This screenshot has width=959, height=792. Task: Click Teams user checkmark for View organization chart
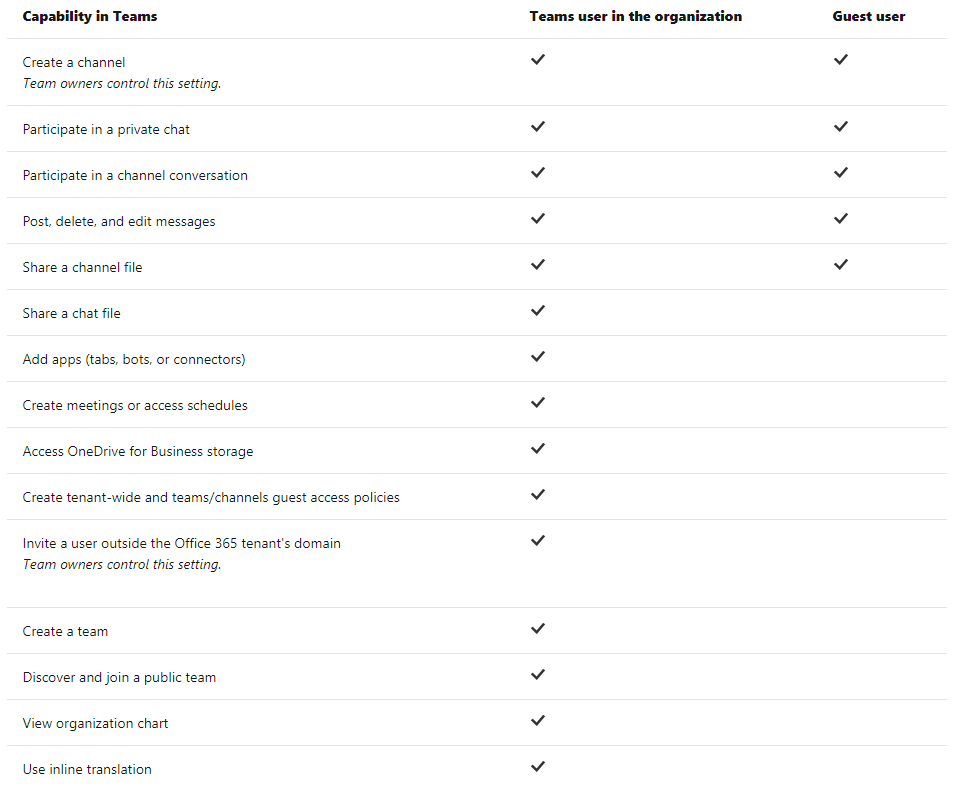coord(538,721)
